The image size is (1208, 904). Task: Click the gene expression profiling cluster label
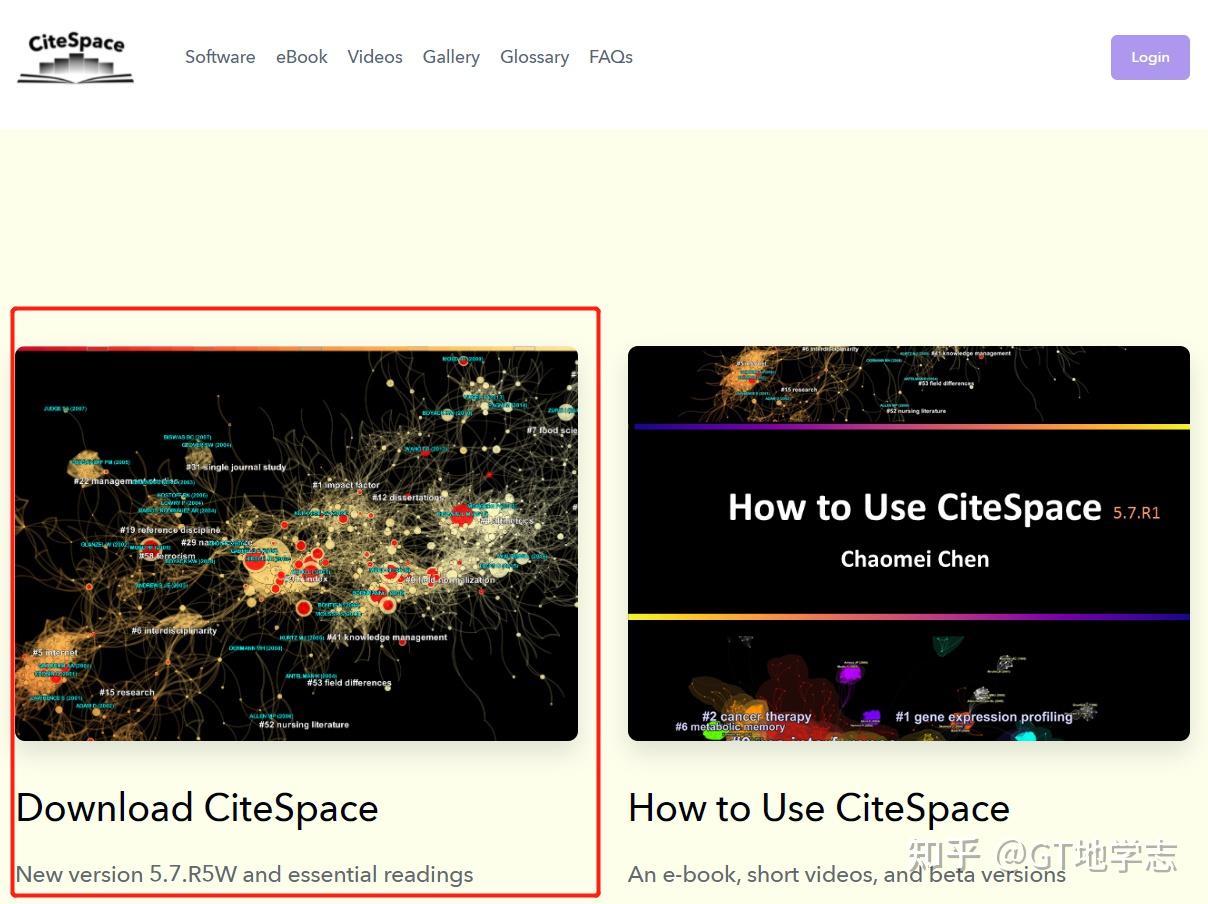point(985,717)
